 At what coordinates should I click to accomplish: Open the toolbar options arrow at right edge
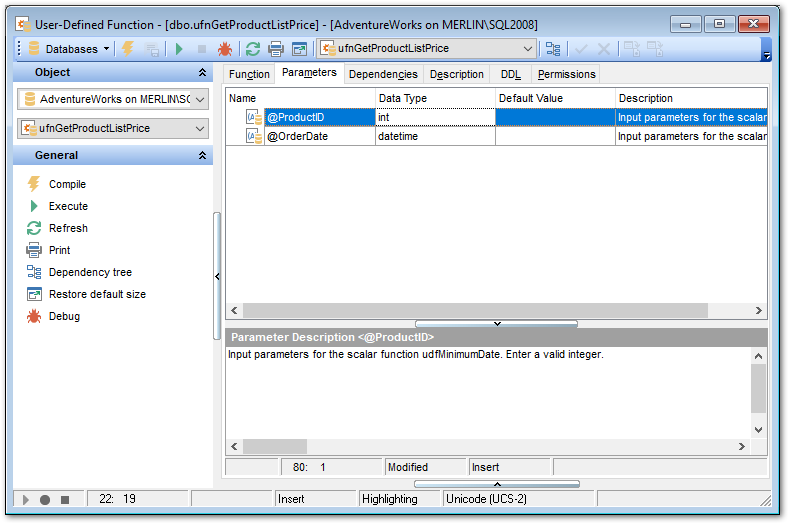766,55
